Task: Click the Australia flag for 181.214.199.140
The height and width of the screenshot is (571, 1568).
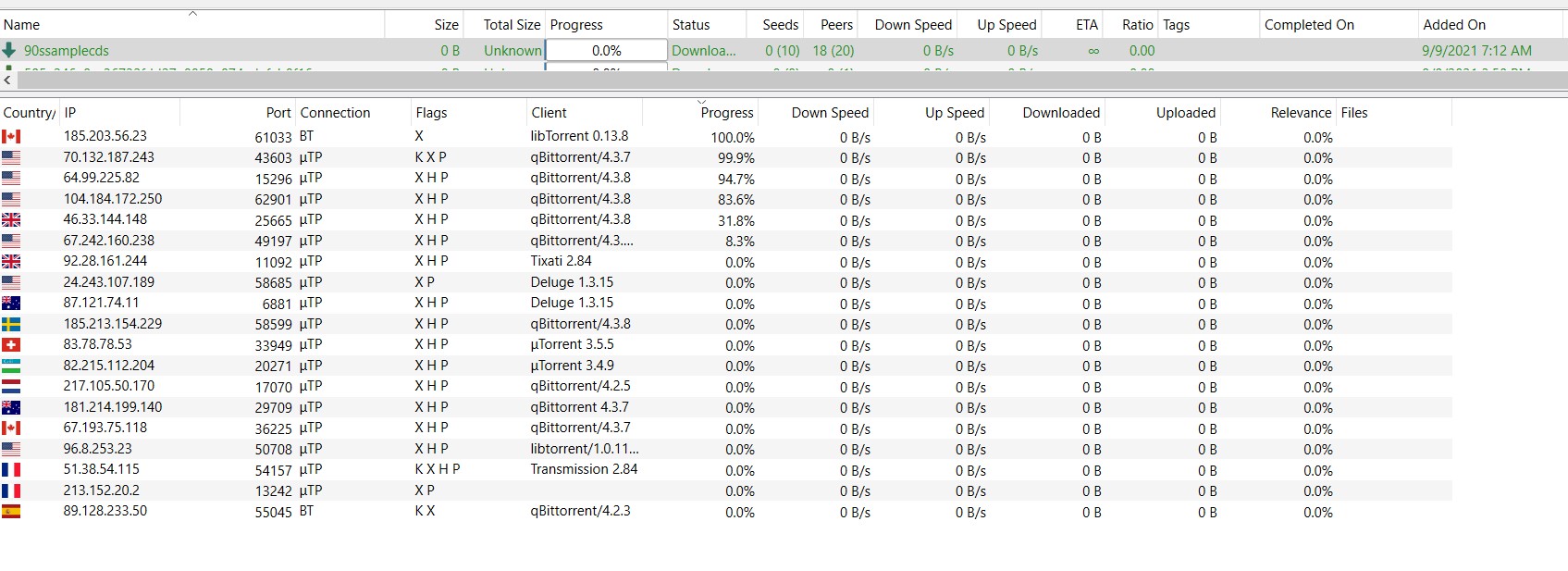Action: (x=11, y=407)
